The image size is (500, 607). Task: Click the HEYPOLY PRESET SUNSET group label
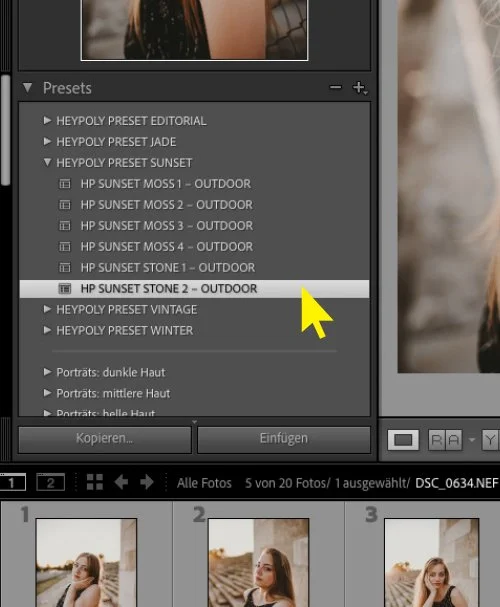pos(124,163)
